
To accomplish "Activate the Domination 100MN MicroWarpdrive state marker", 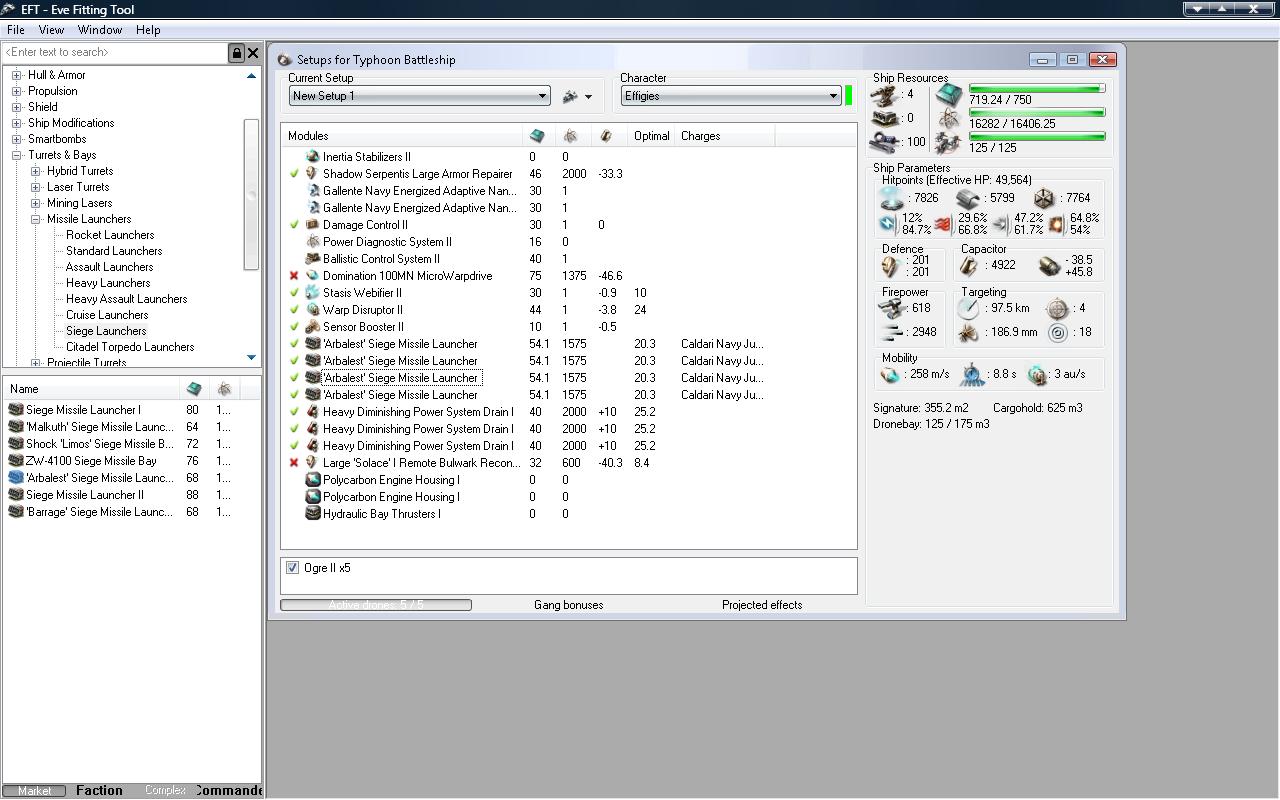I will [x=294, y=276].
